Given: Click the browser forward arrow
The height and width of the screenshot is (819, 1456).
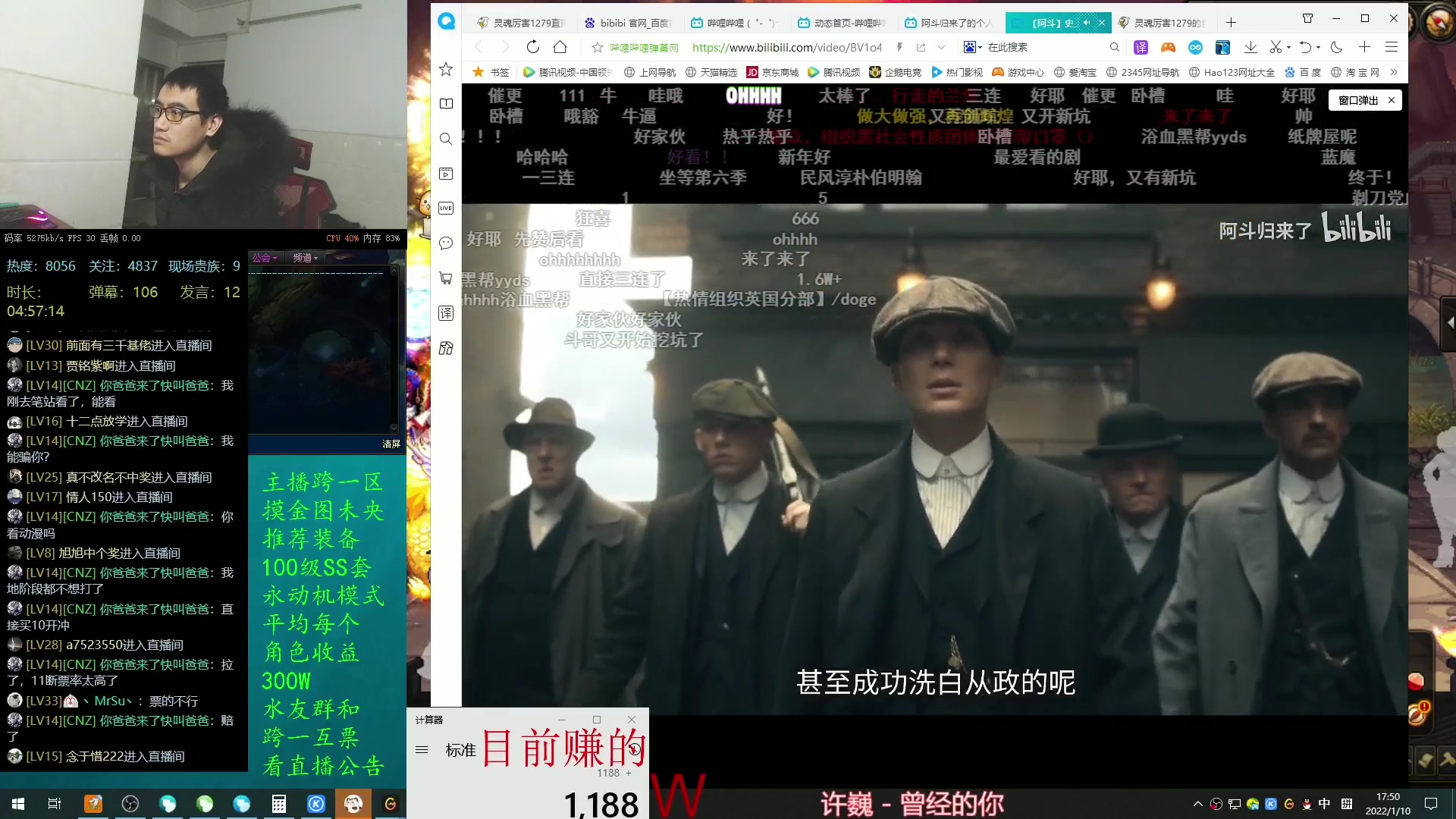Looking at the screenshot, I should (505, 47).
